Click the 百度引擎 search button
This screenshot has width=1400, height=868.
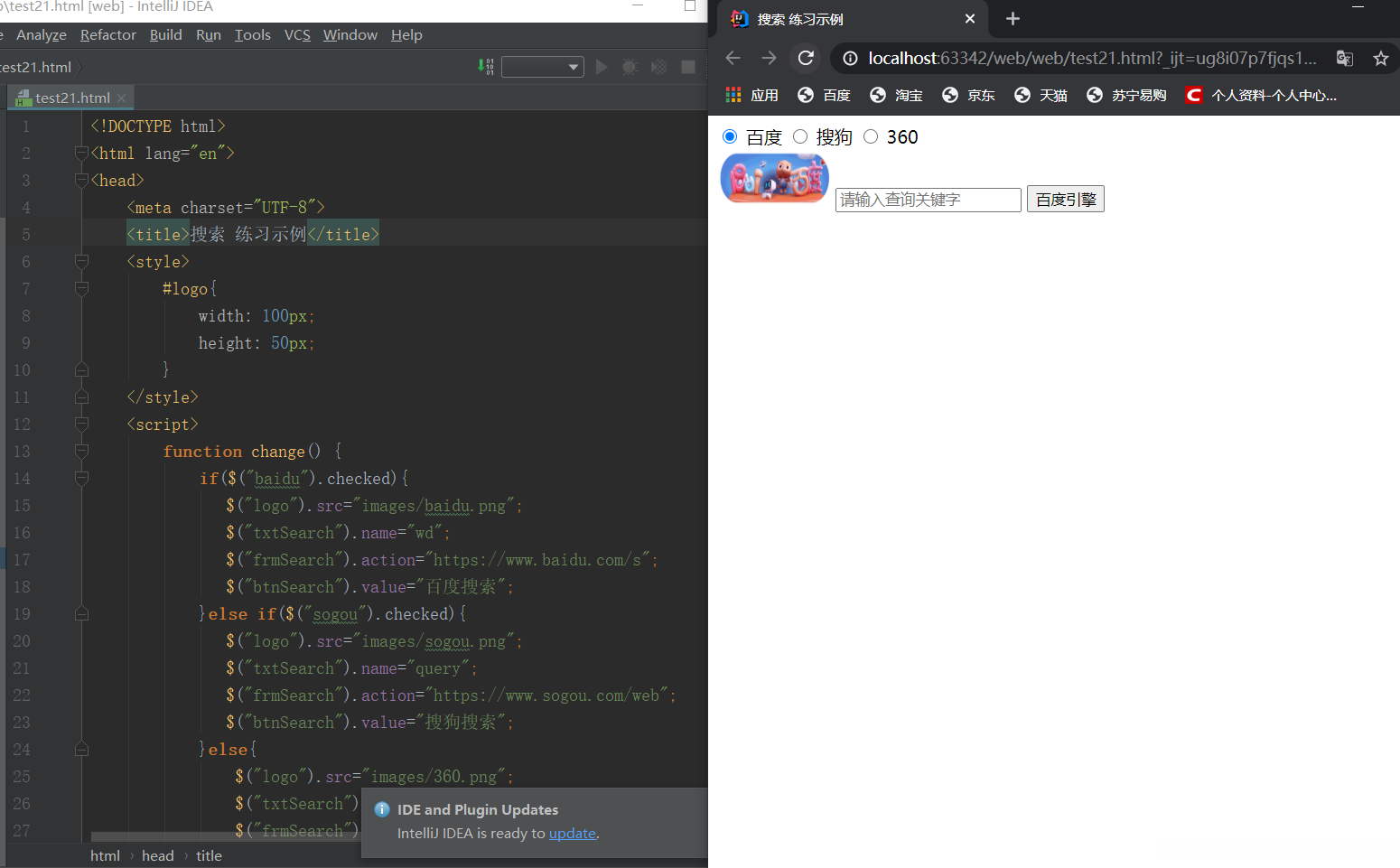[1065, 200]
